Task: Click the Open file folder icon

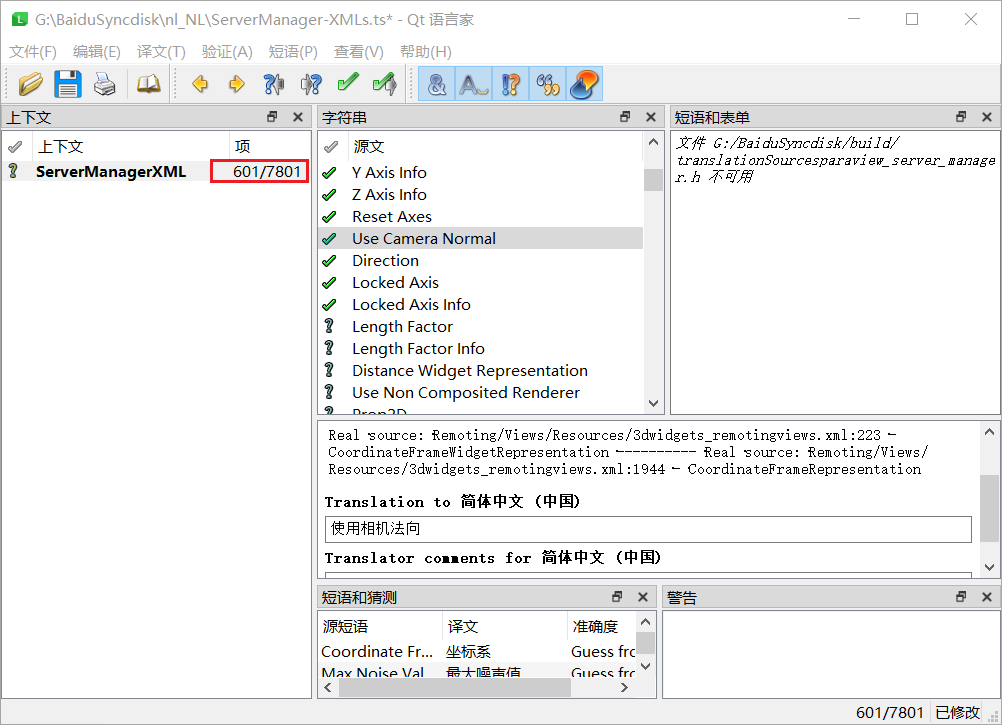Action: (x=30, y=84)
